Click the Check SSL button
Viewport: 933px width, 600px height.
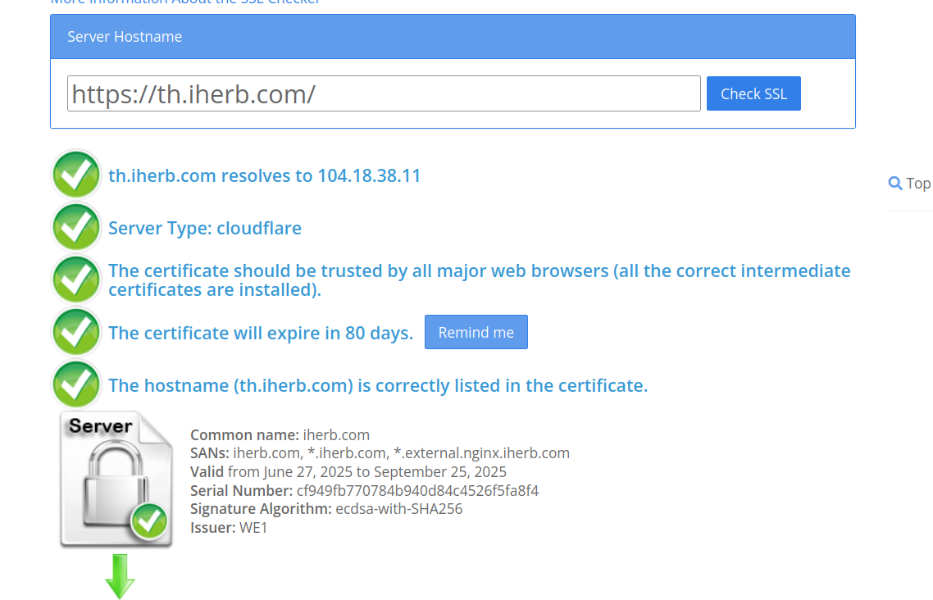coord(753,93)
